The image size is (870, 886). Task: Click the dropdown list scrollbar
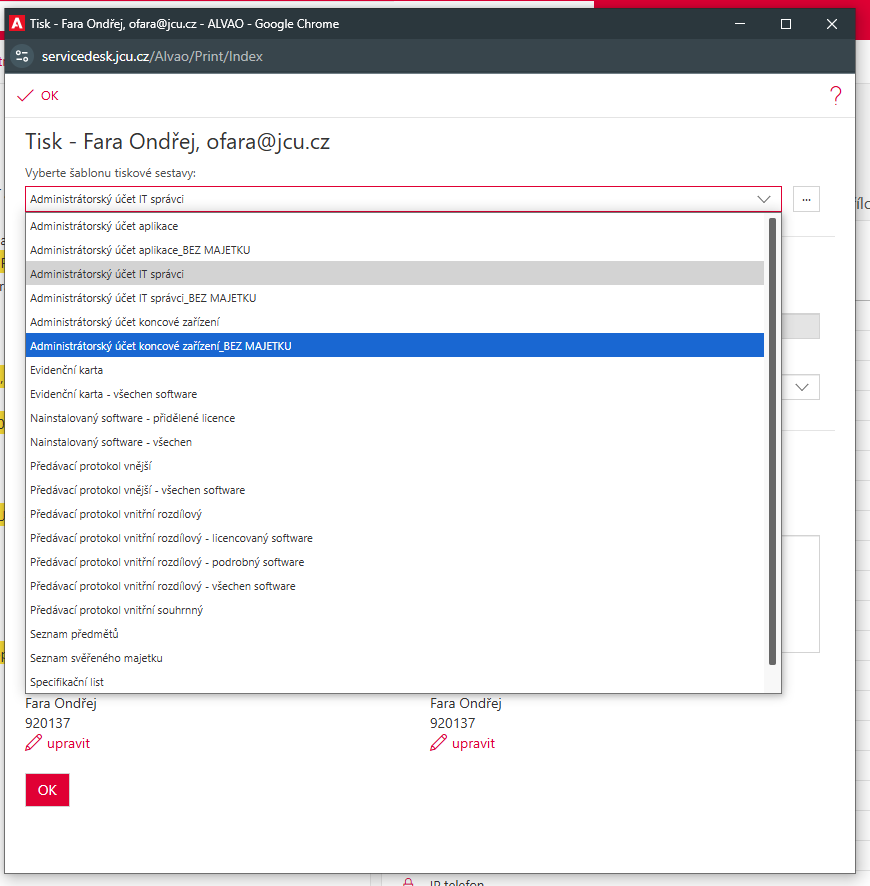pos(772,440)
